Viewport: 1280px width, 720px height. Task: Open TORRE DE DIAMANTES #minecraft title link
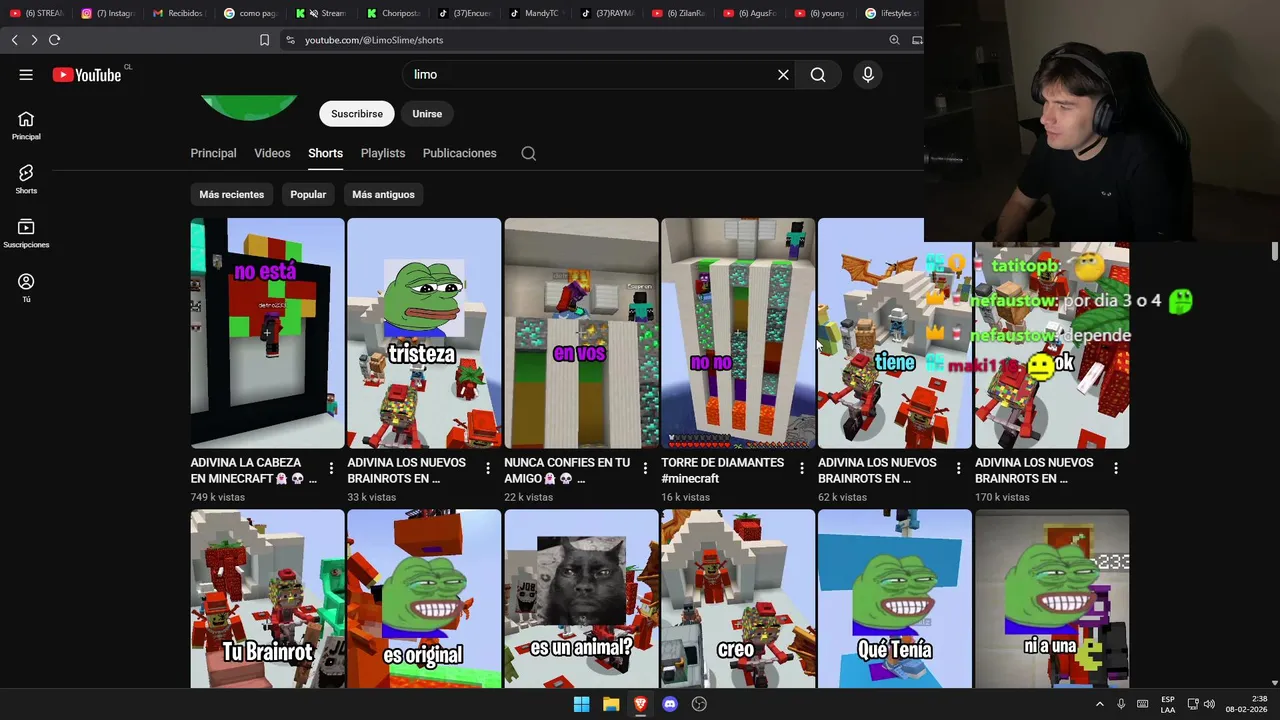722,471
